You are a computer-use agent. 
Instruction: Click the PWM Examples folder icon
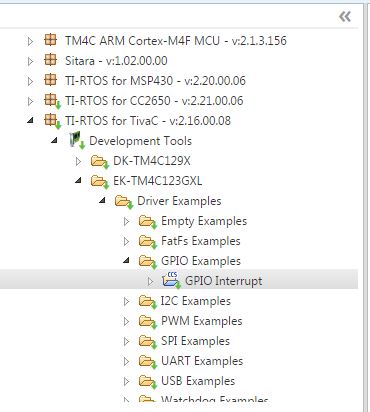pos(148,322)
